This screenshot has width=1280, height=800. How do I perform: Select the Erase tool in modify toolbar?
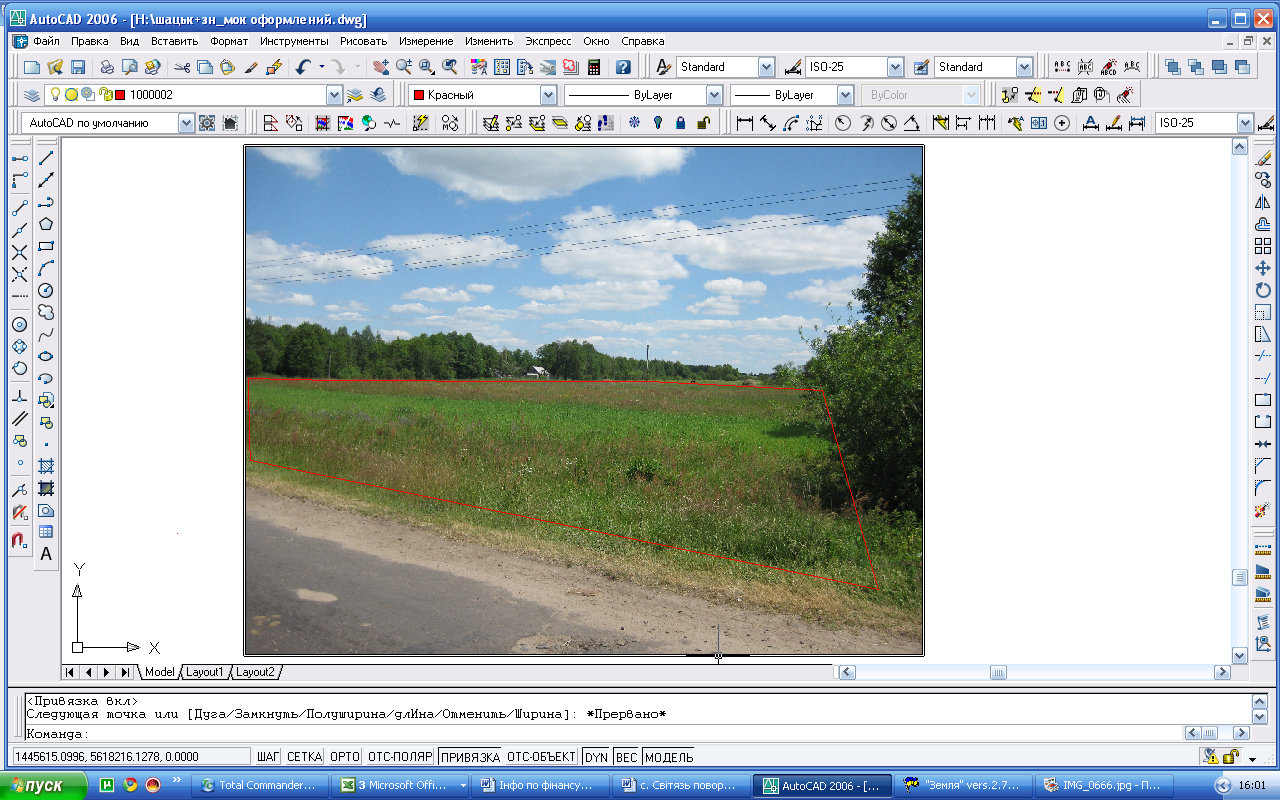1263,158
